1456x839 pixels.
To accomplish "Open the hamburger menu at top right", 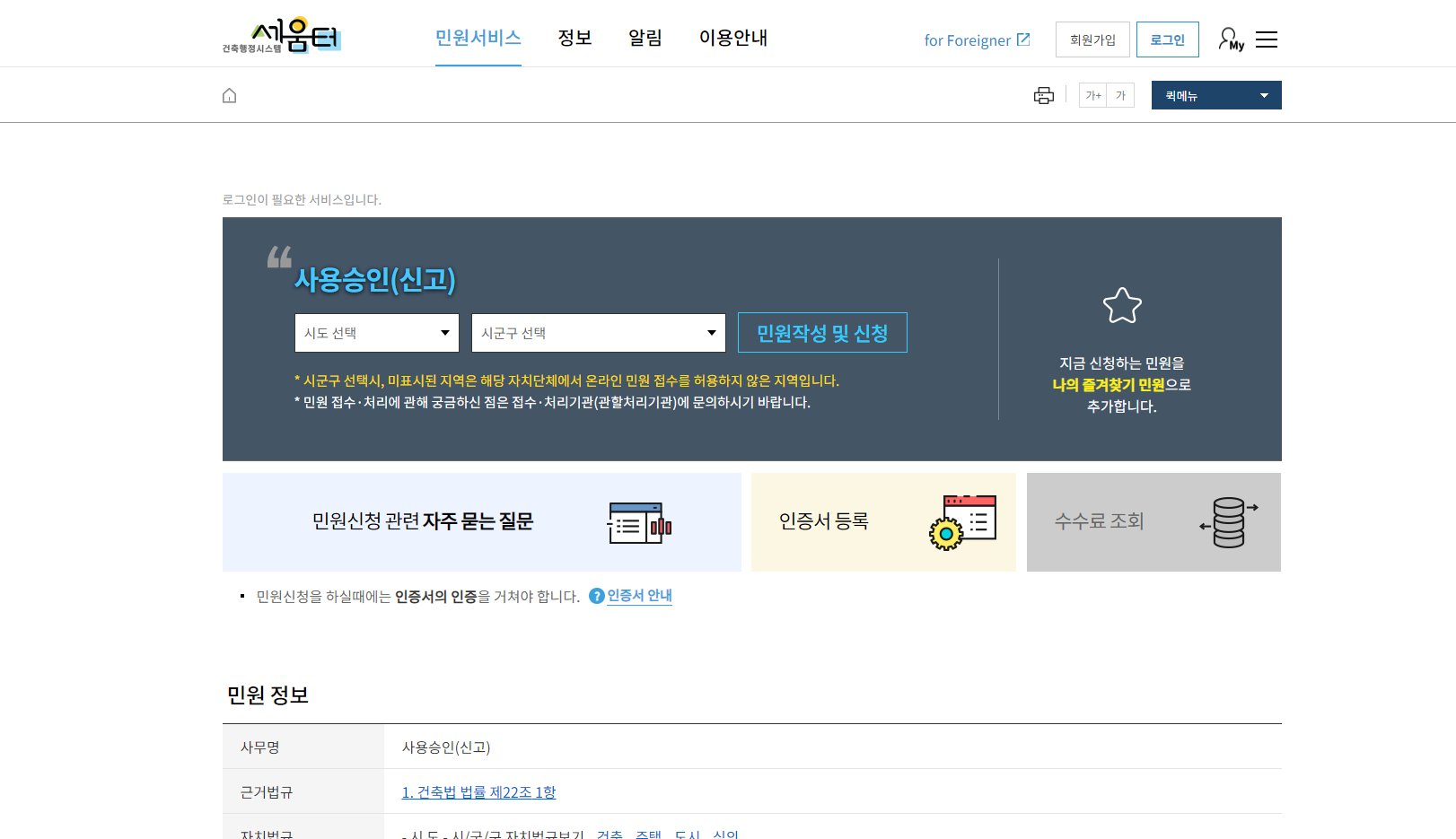I will pyautogui.click(x=1267, y=39).
